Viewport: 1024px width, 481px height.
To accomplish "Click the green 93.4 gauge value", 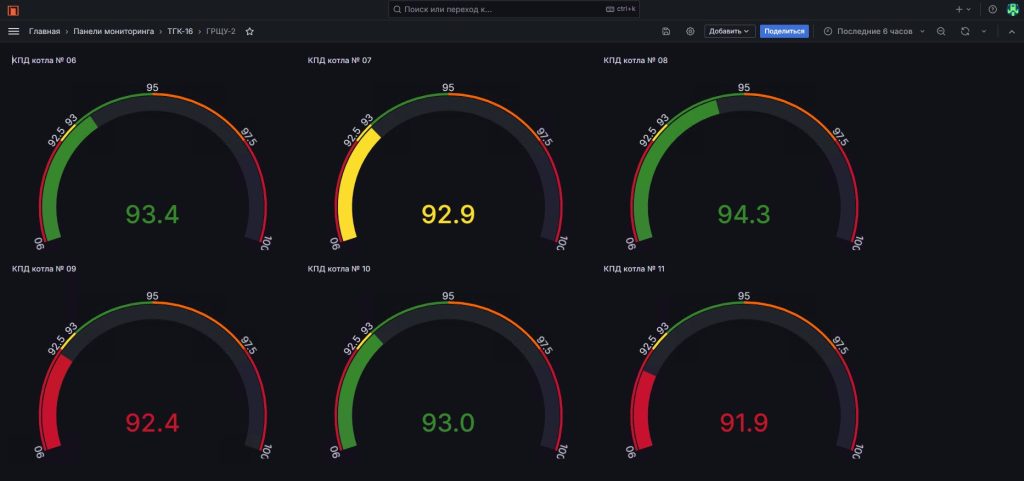I will tap(152, 215).
